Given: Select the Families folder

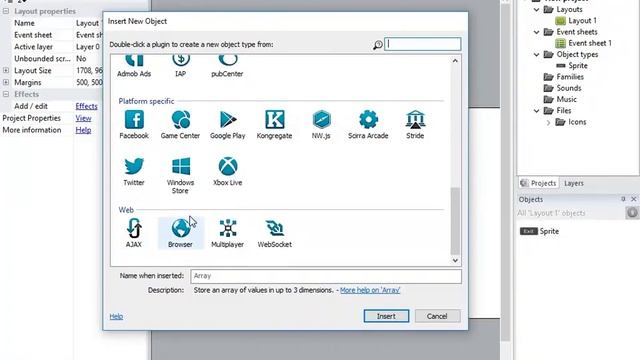Looking at the screenshot, I should point(564,77).
